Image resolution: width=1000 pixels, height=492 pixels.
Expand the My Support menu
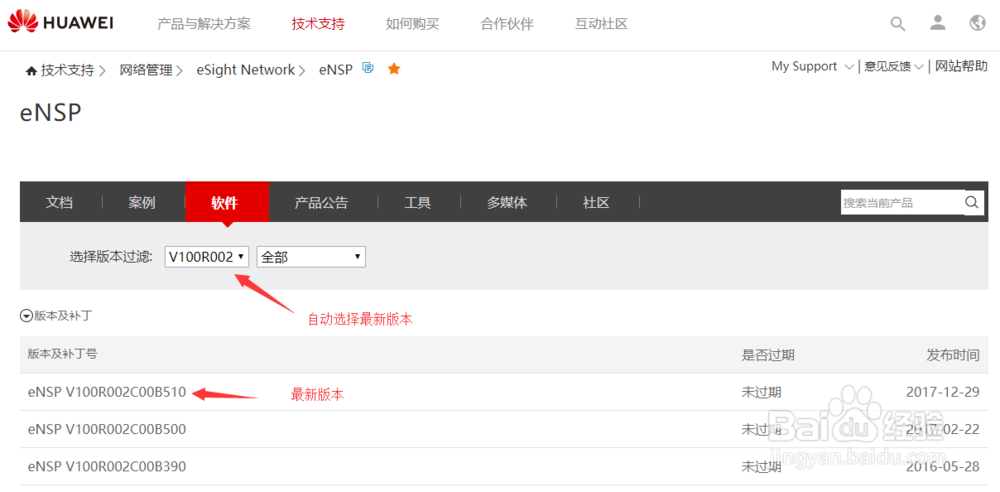812,66
